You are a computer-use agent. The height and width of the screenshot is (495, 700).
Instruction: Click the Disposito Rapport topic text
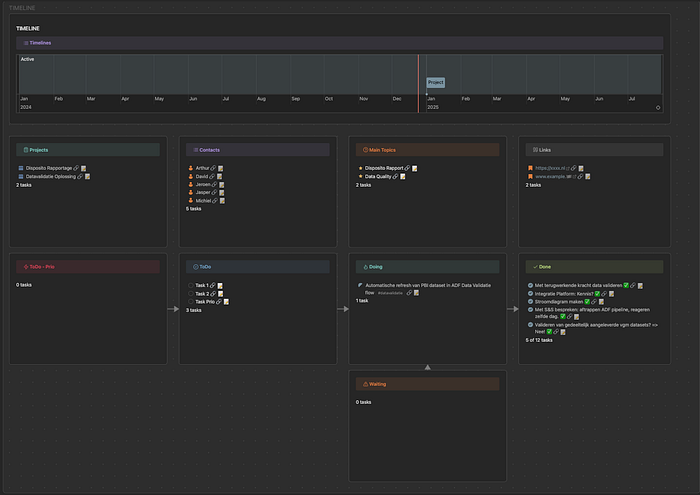coord(384,168)
